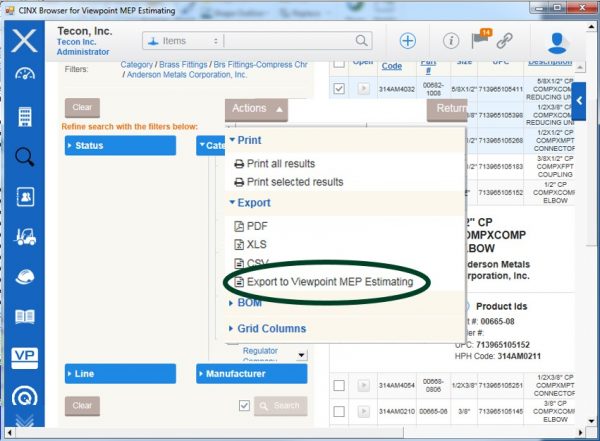This screenshot has width=600, height=441.
Task: Click the blue plus add icon
Action: (408, 41)
